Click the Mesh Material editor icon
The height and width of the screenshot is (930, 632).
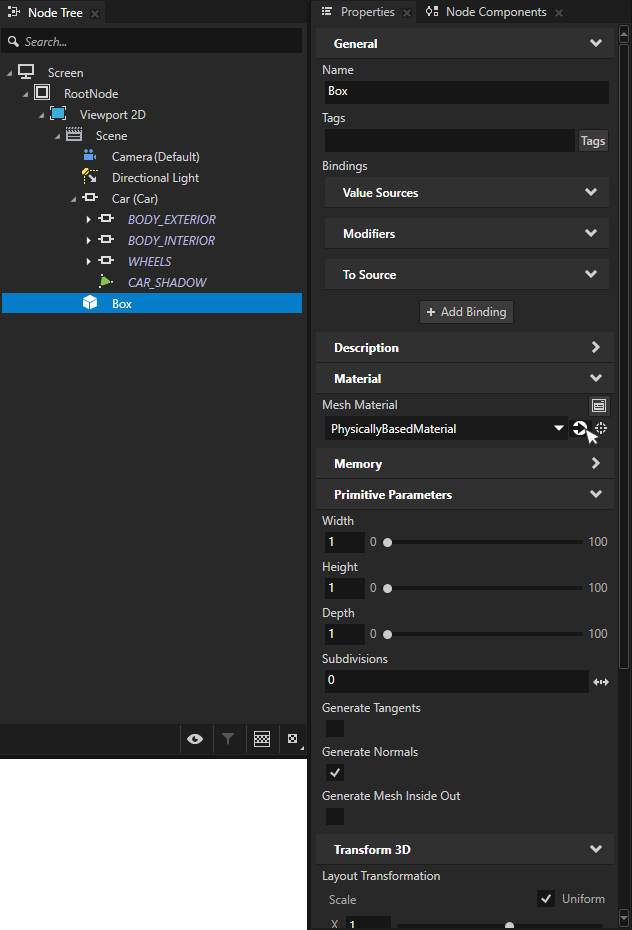pyautogui.click(x=599, y=405)
